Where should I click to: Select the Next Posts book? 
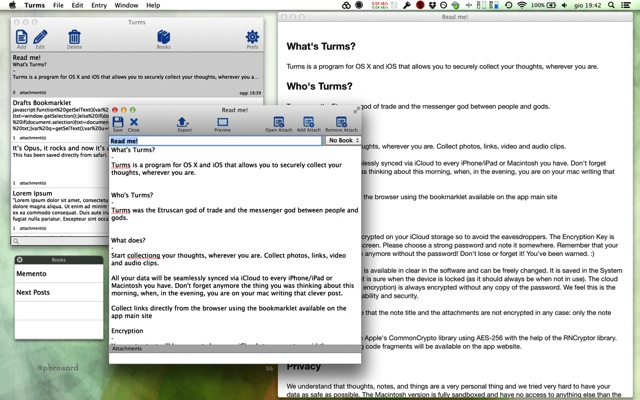point(59,292)
